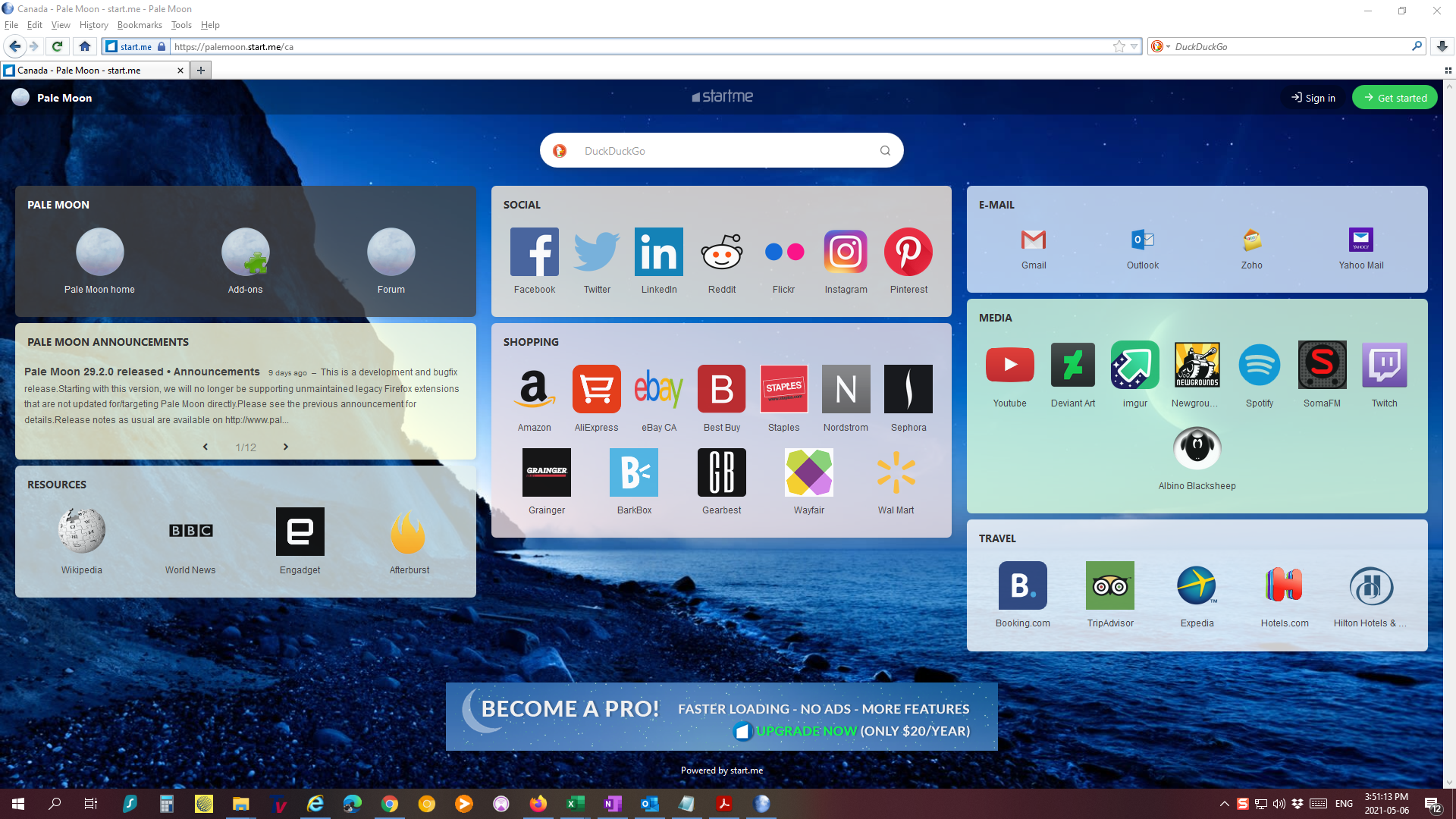Image resolution: width=1456 pixels, height=819 pixels.
Task: Open a new browser tab
Action: pos(201,71)
